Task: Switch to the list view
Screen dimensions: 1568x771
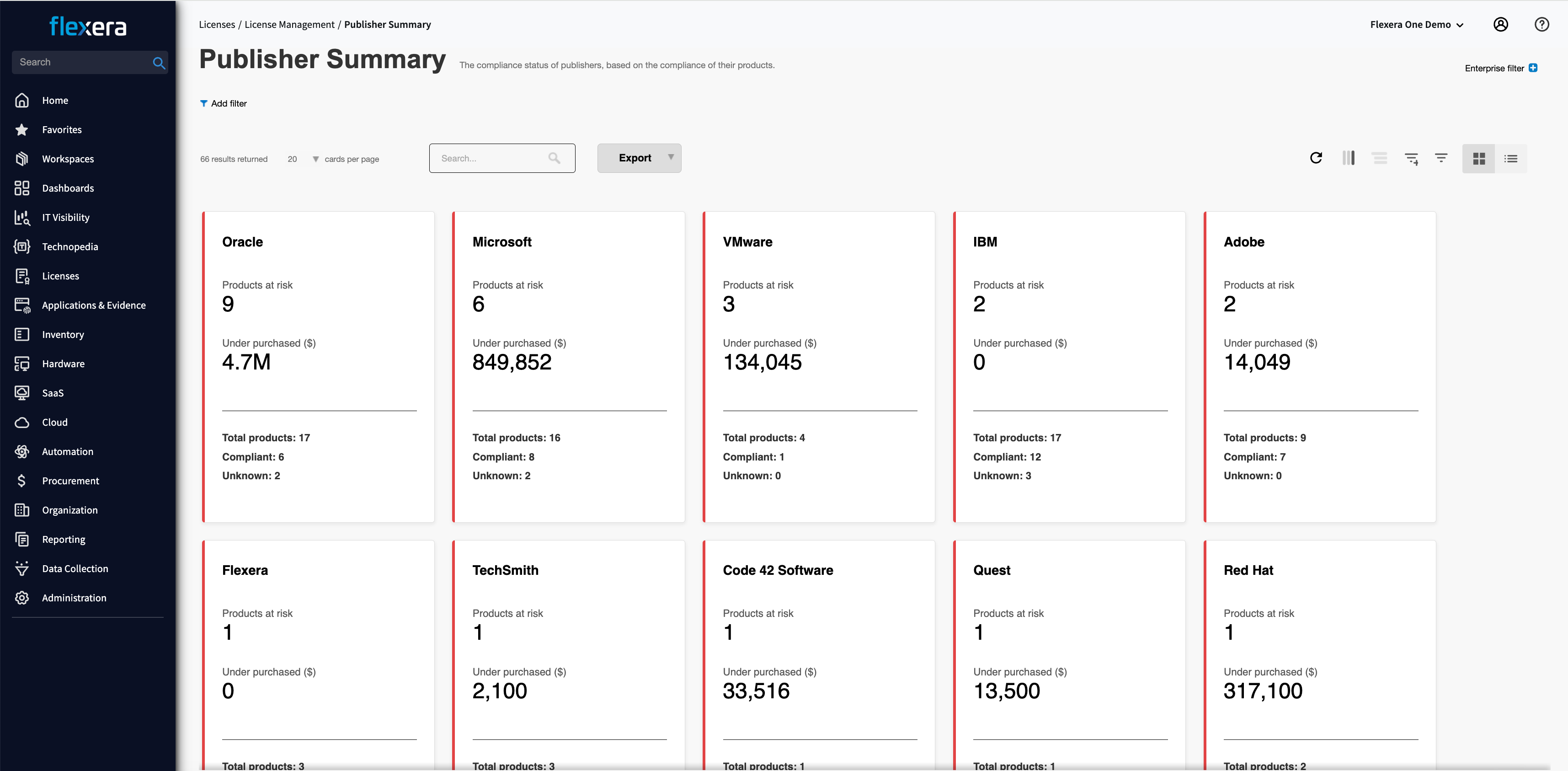Action: 1511,159
